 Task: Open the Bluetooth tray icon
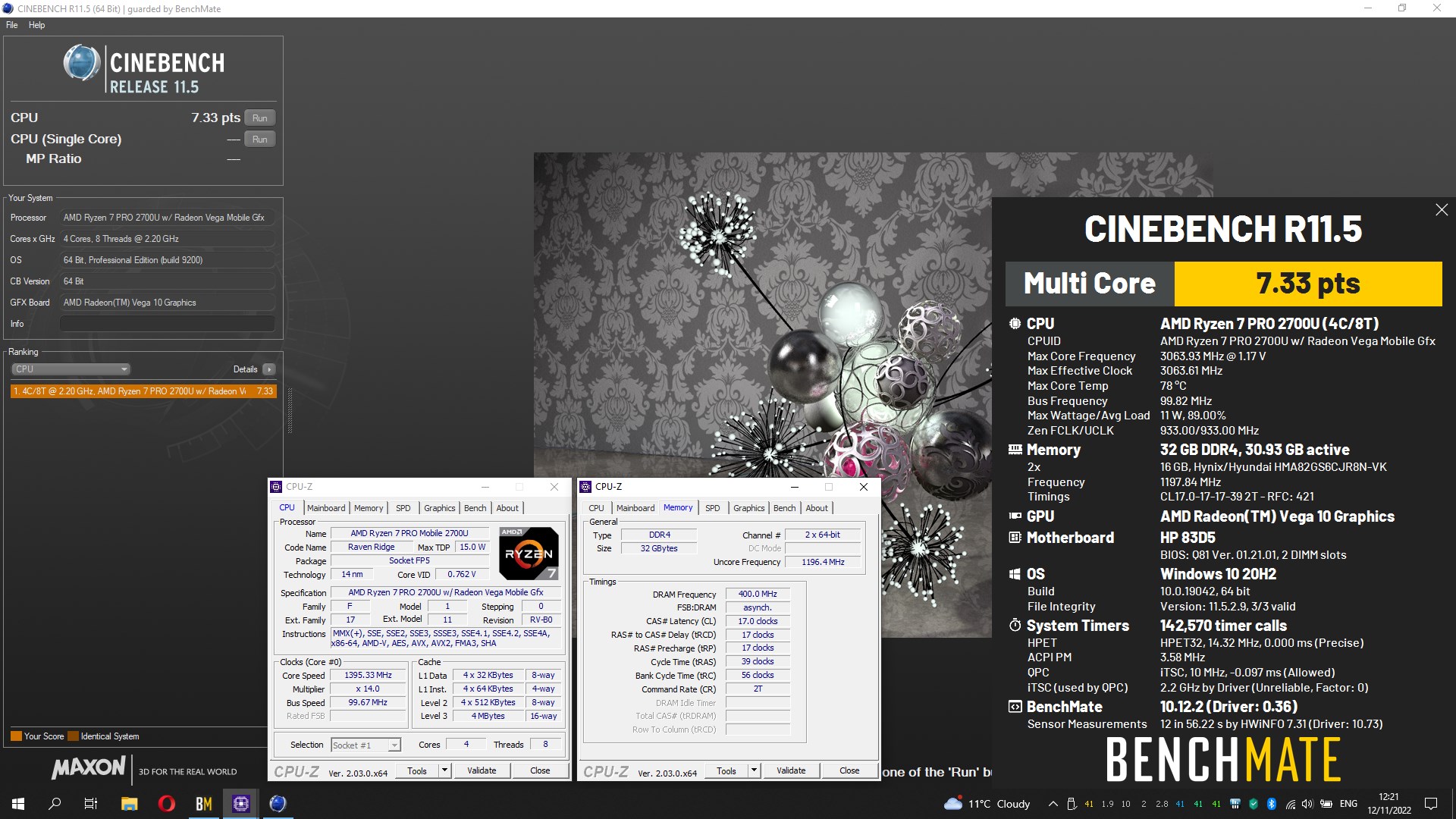click(x=1272, y=804)
